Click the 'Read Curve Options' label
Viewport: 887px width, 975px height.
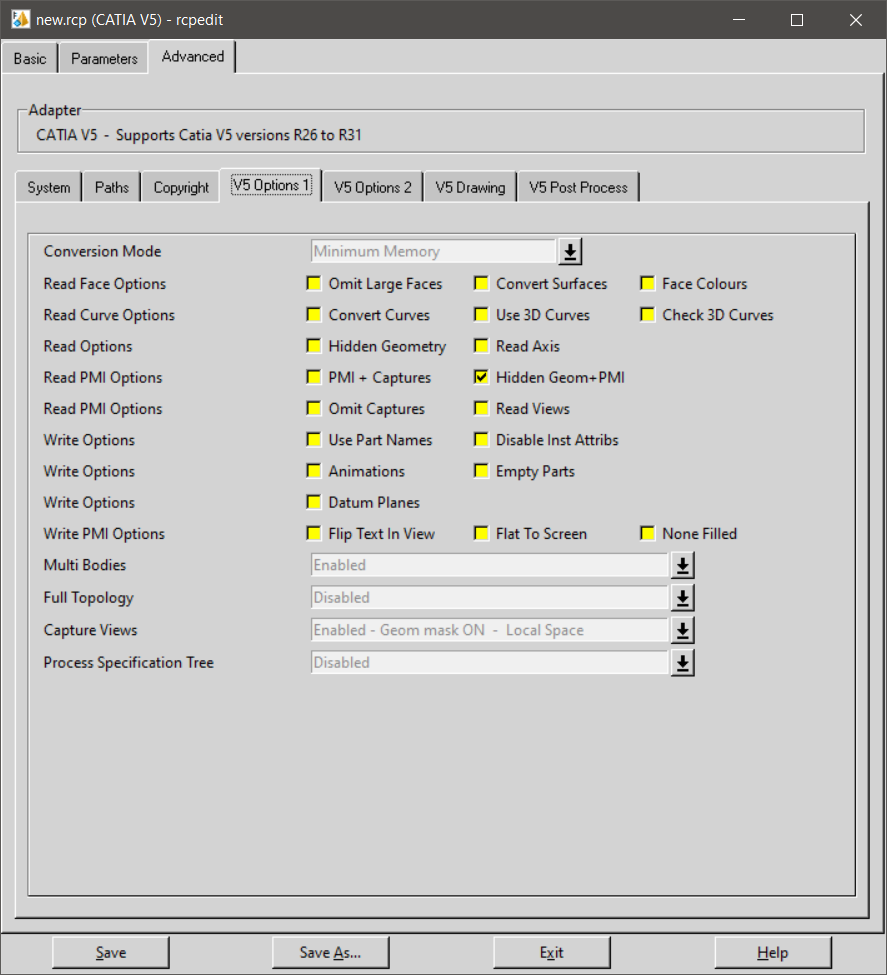point(109,315)
